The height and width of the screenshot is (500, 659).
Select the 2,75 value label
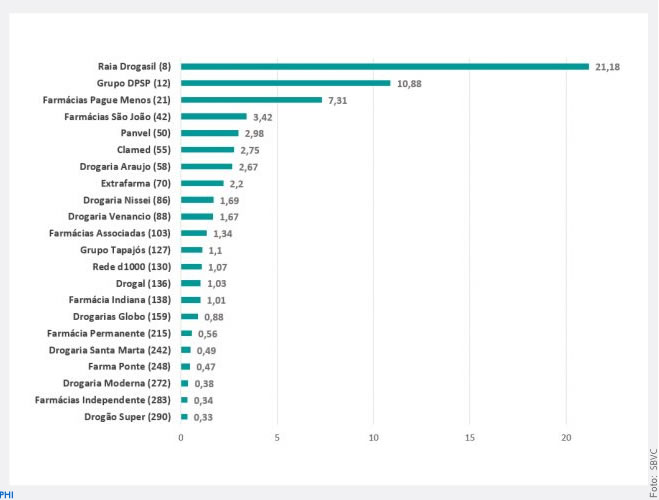(x=250, y=150)
